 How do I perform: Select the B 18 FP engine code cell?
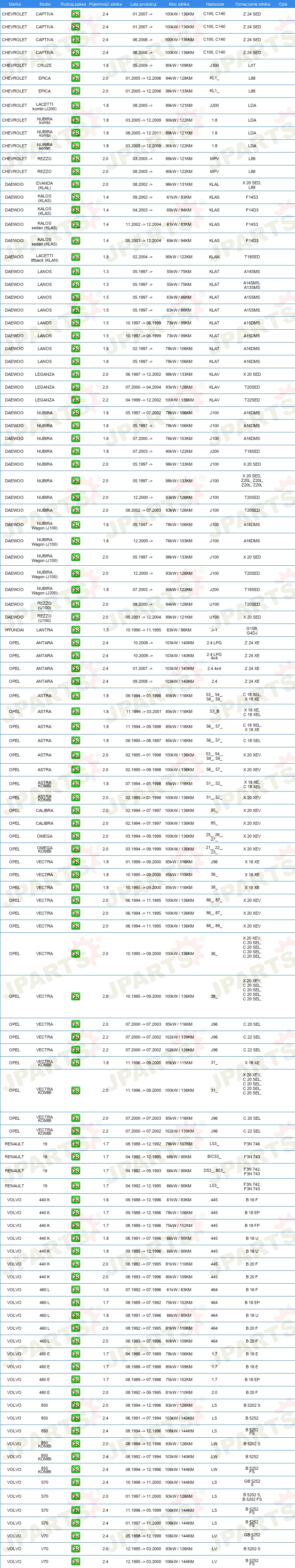[252, 1225]
